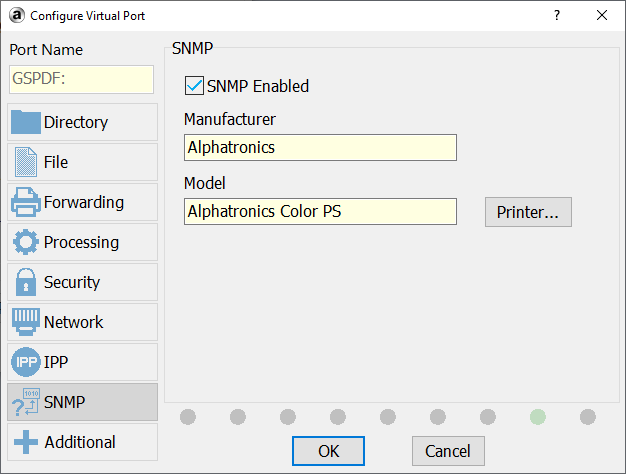626x474 pixels.
Task: Switch to the Network tab
Action: point(82,322)
